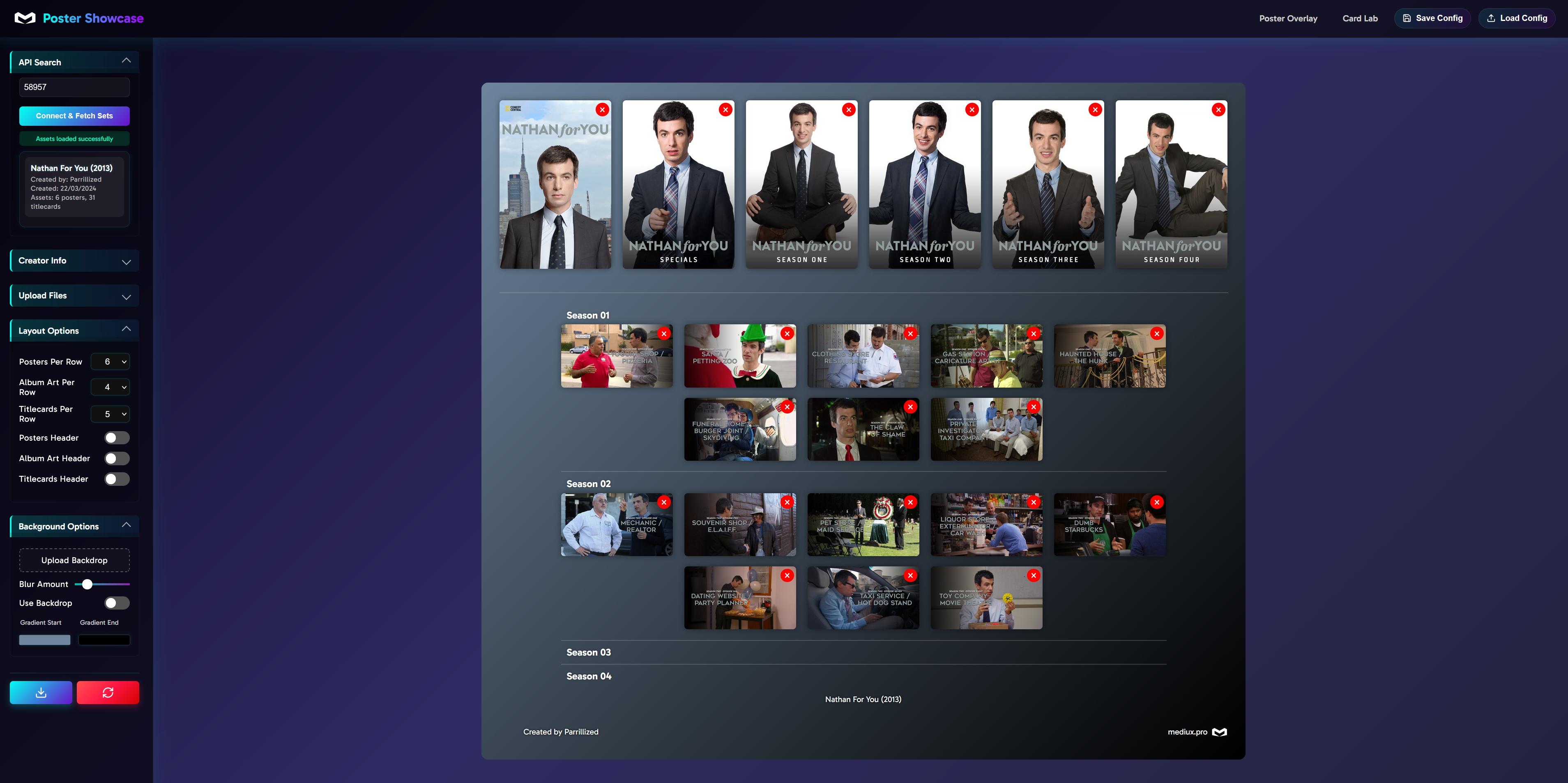This screenshot has width=1568, height=783.
Task: Remove the Specials poster
Action: click(725, 110)
